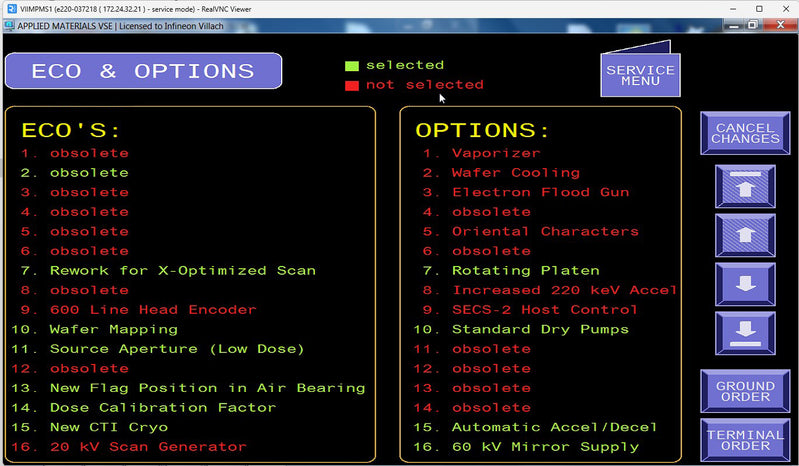Toggle option 8 Increased 220 keV Accel
799x466 pixels.
pyautogui.click(x=549, y=290)
